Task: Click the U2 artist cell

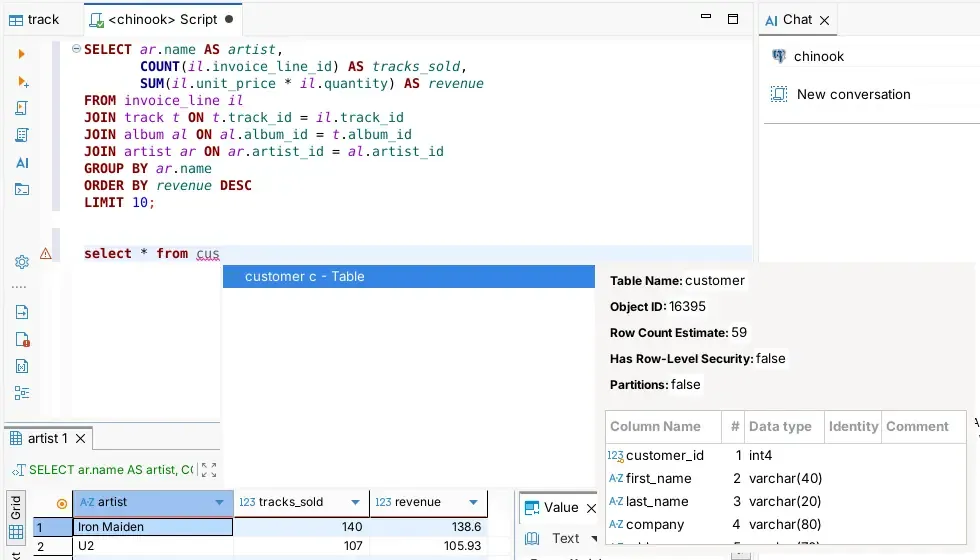Action: [x=152, y=546]
